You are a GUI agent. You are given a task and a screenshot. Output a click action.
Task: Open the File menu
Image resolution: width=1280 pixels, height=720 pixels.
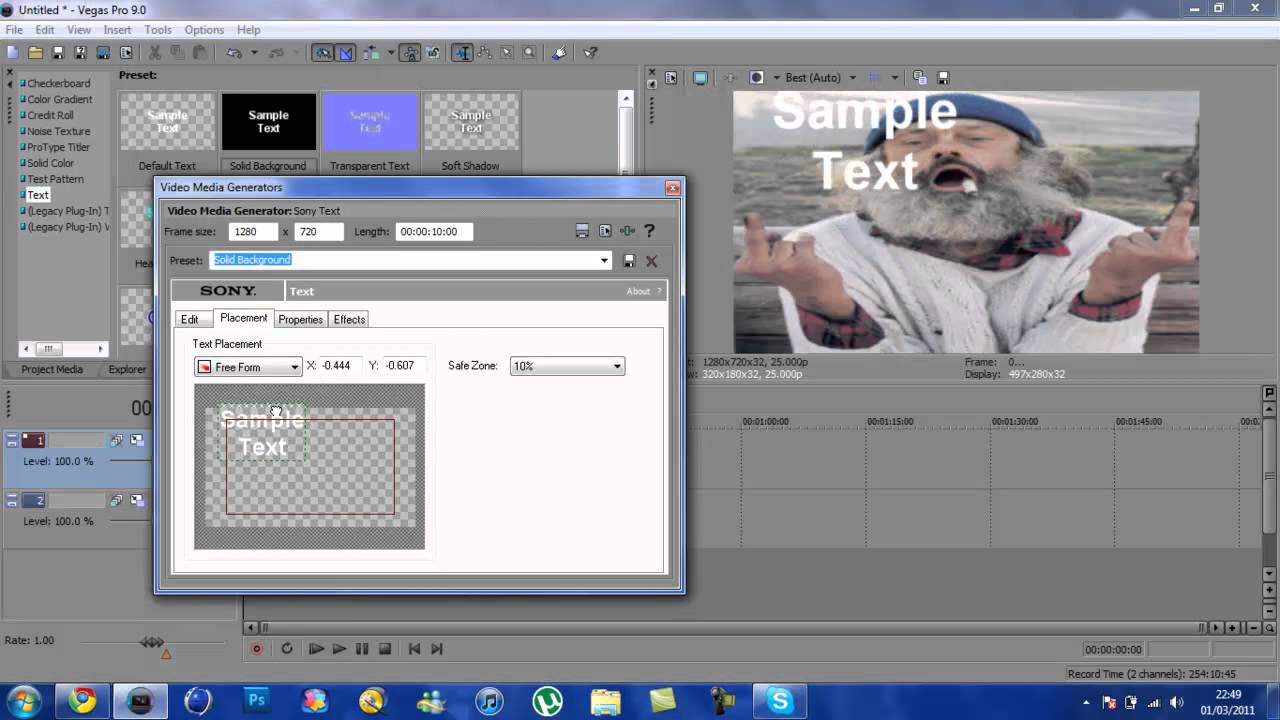tap(14, 30)
